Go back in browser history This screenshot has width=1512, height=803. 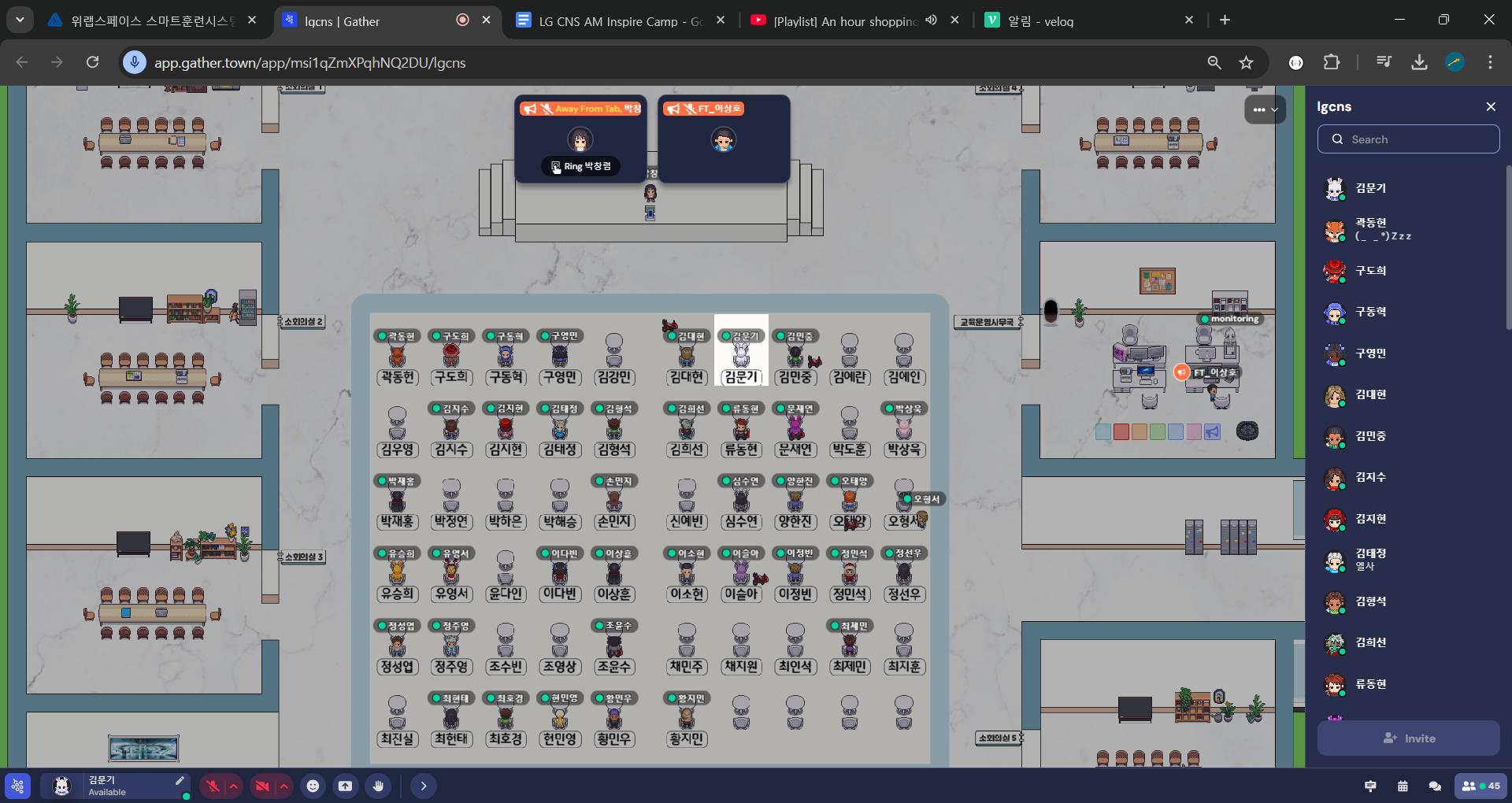(x=22, y=62)
